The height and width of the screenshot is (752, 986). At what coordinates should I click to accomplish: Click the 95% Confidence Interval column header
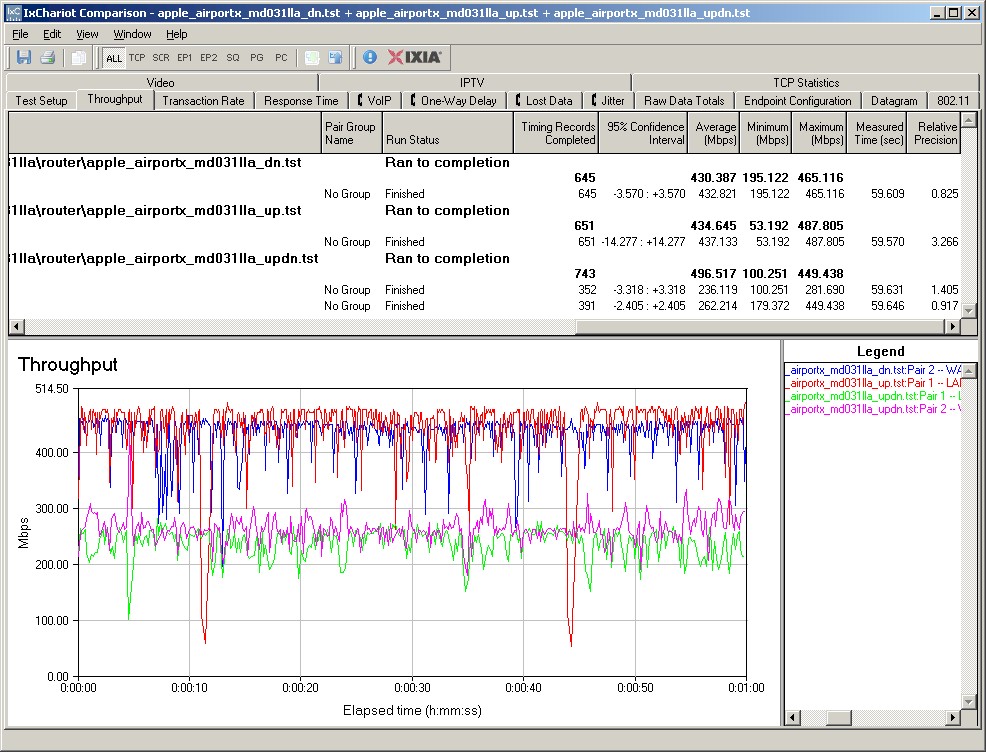[x=643, y=133]
